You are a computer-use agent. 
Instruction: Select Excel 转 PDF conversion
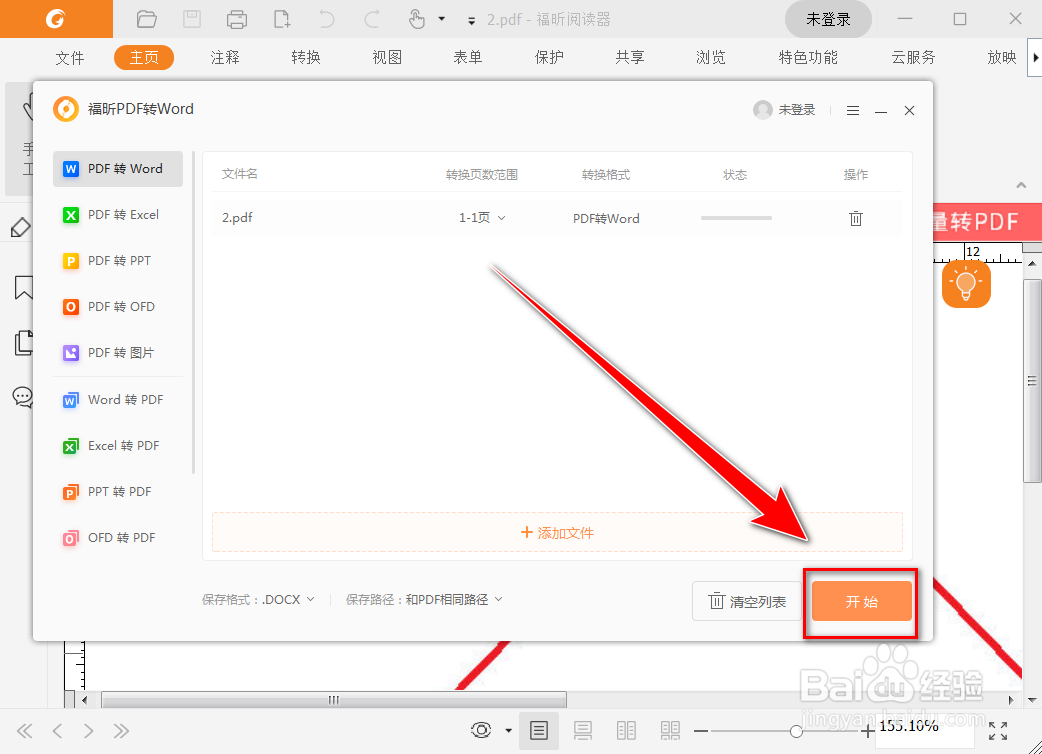pyautogui.click(x=118, y=446)
